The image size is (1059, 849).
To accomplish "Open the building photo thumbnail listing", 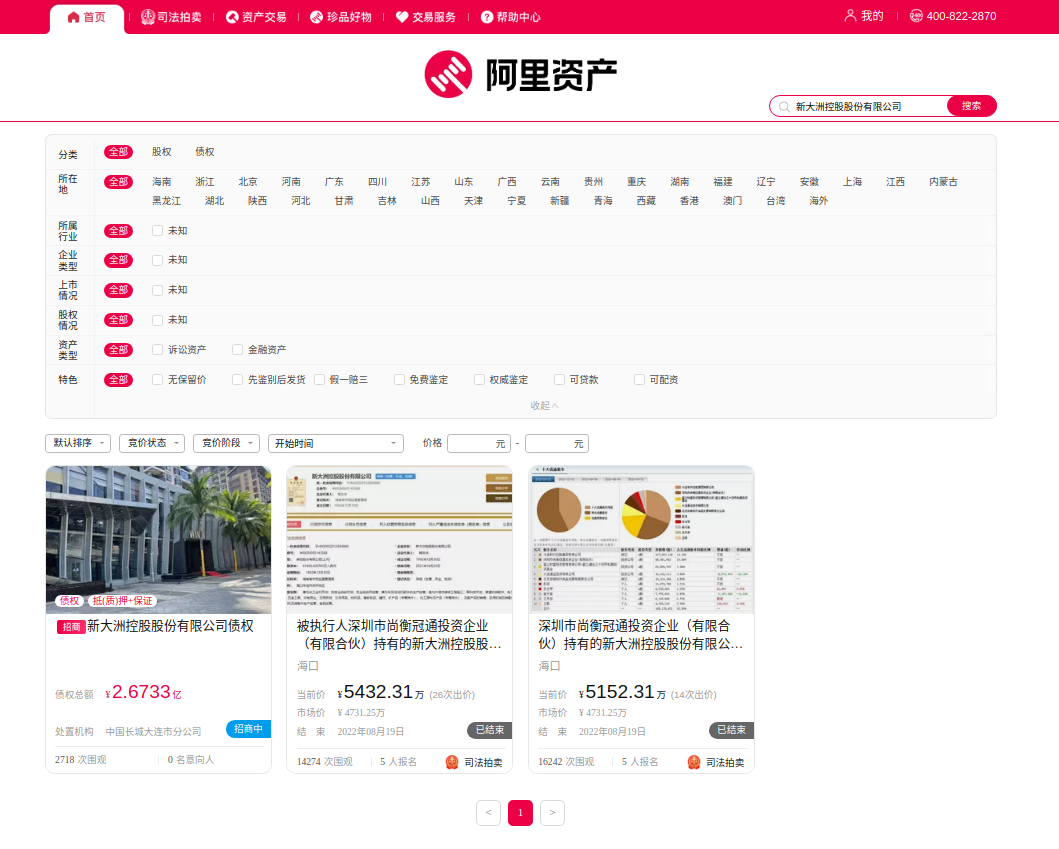I will pyautogui.click(x=159, y=540).
